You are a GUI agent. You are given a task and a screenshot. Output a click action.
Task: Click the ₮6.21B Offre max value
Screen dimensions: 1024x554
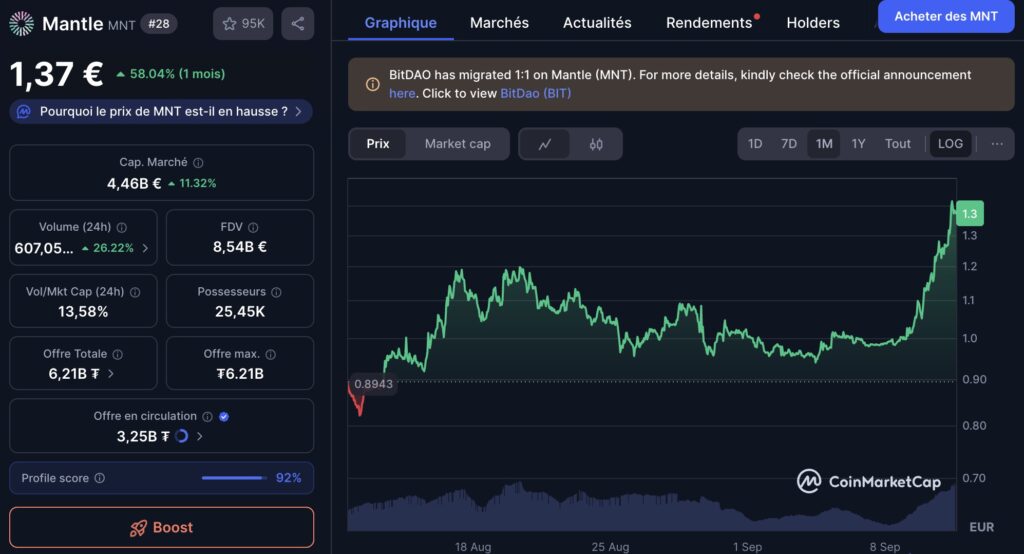240,374
